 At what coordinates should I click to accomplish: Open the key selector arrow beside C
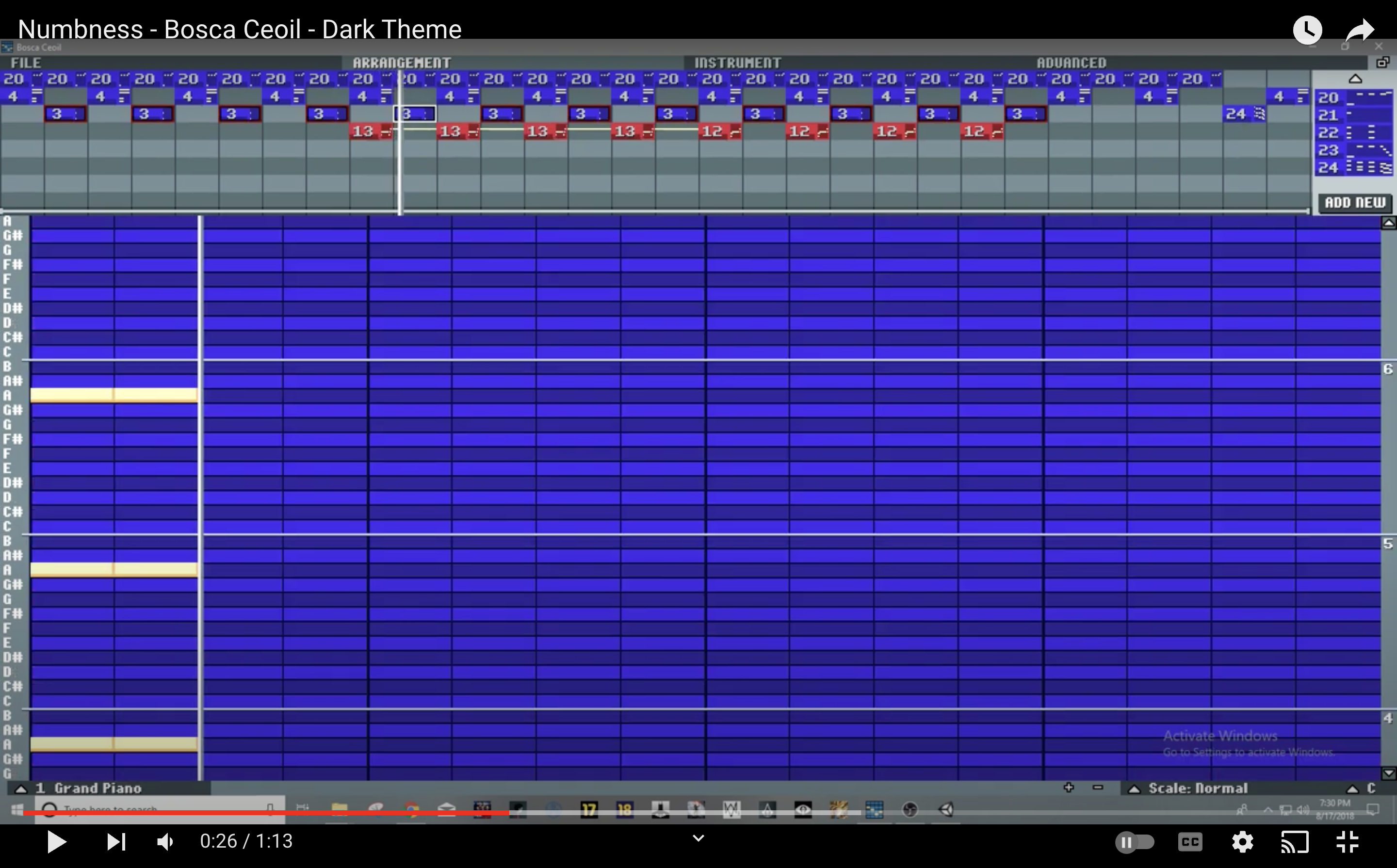click(x=1352, y=789)
